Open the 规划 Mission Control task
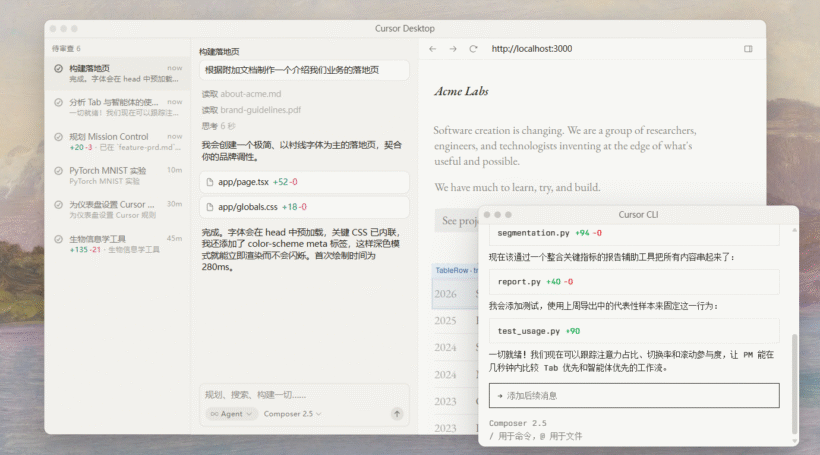820x455 pixels. (118, 142)
